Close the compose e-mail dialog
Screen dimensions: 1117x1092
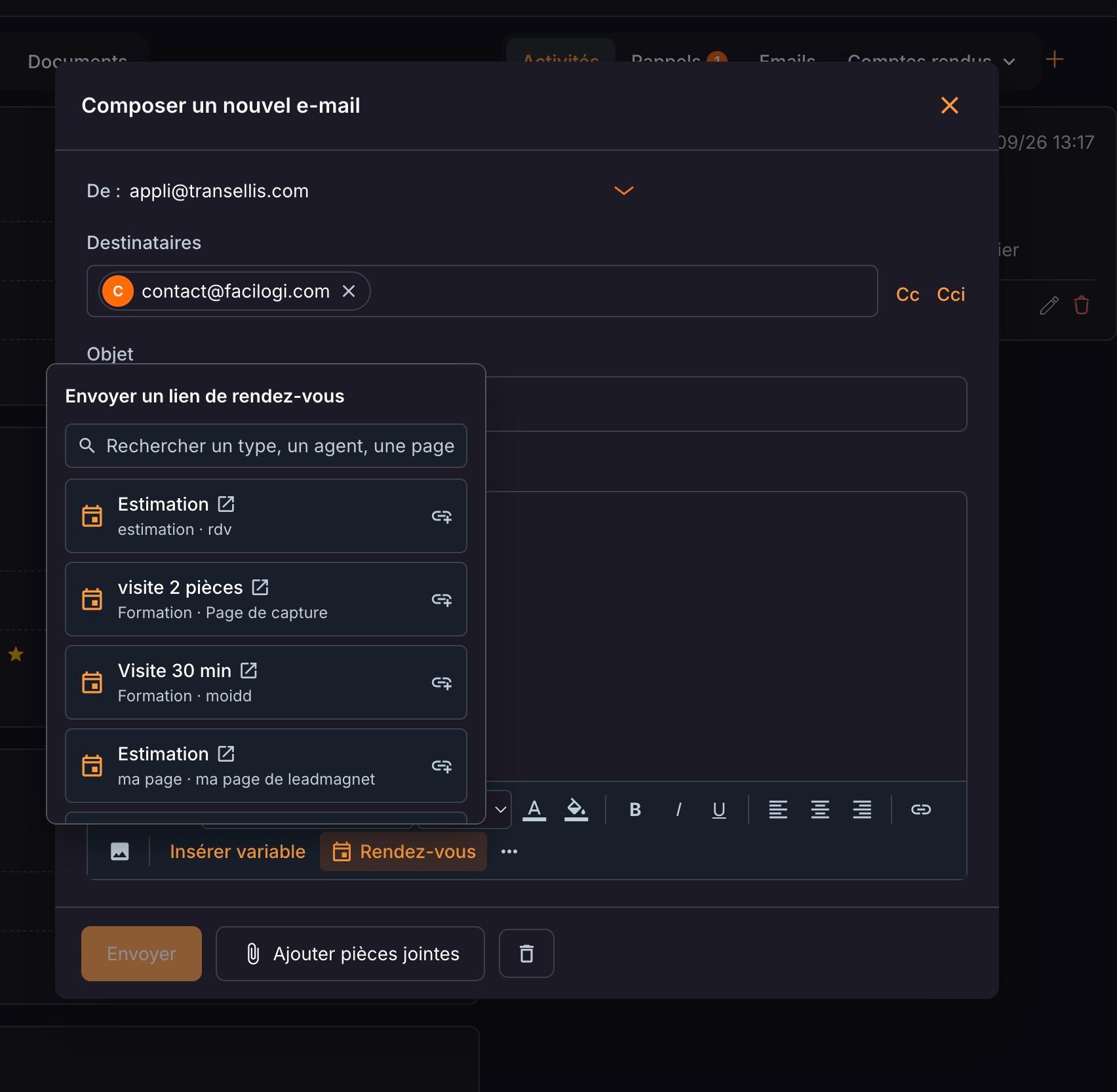(949, 106)
